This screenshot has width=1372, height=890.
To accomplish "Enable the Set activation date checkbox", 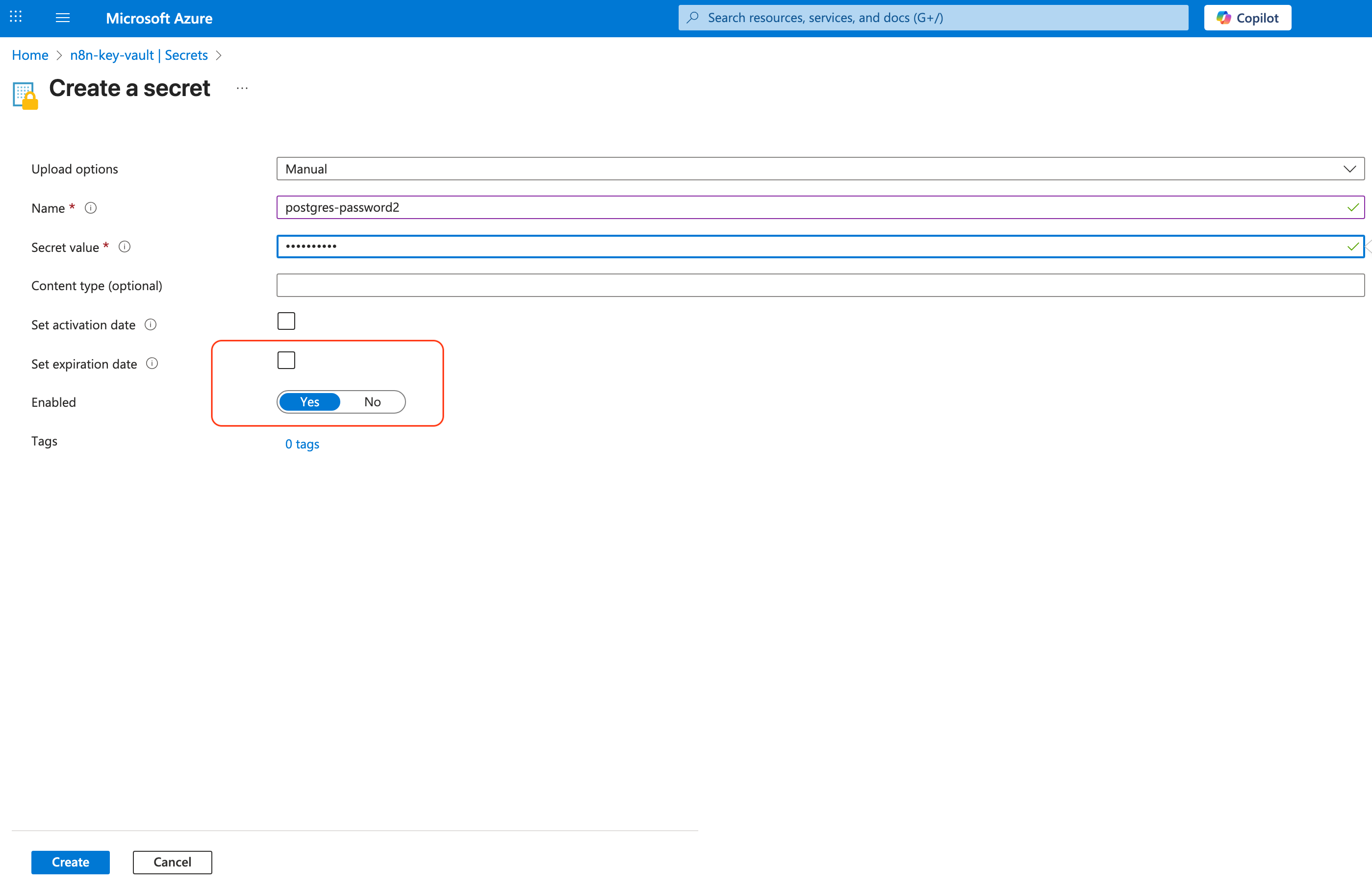I will [286, 321].
